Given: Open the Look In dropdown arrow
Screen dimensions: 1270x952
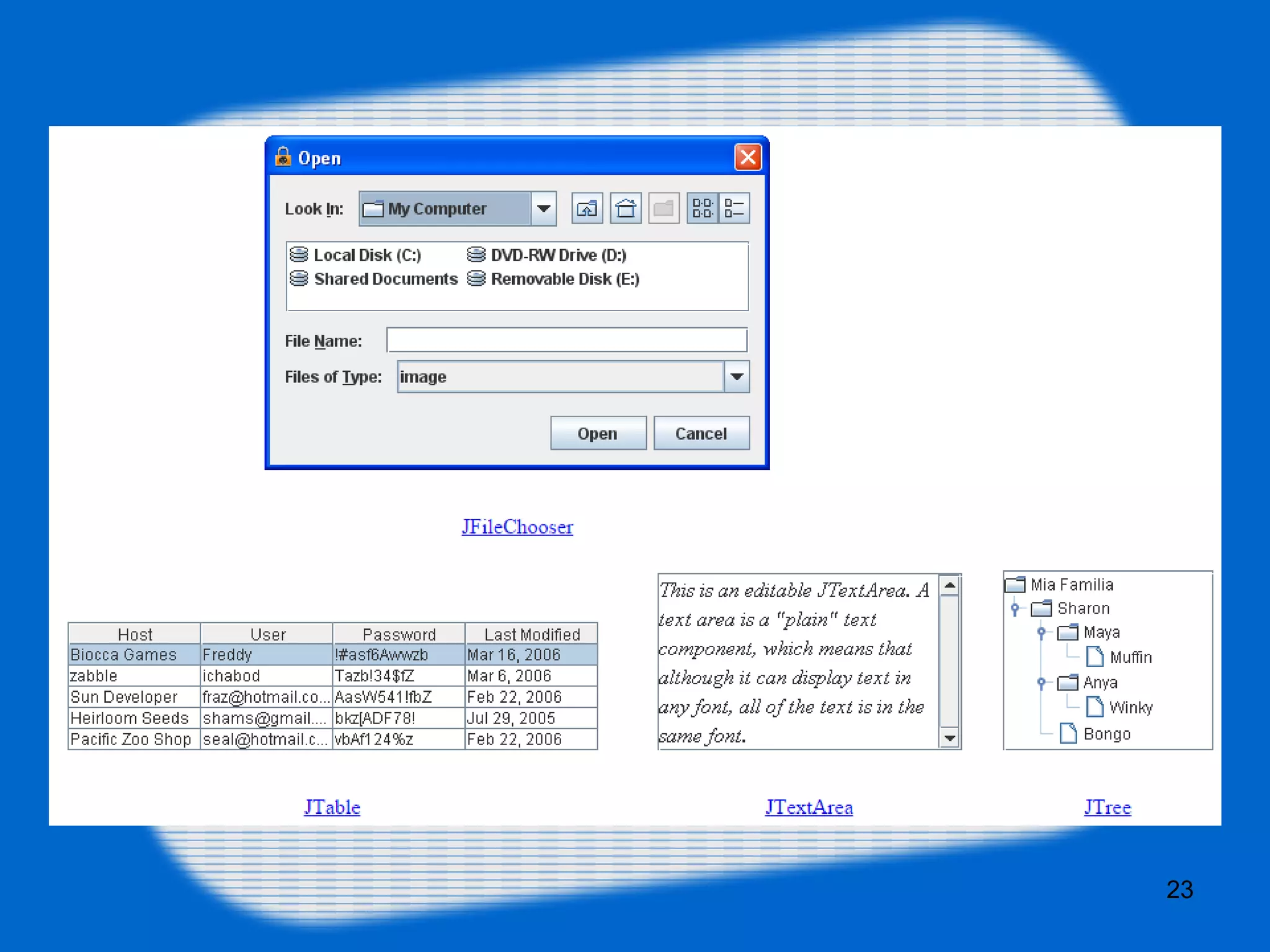Looking at the screenshot, I should tap(543, 208).
